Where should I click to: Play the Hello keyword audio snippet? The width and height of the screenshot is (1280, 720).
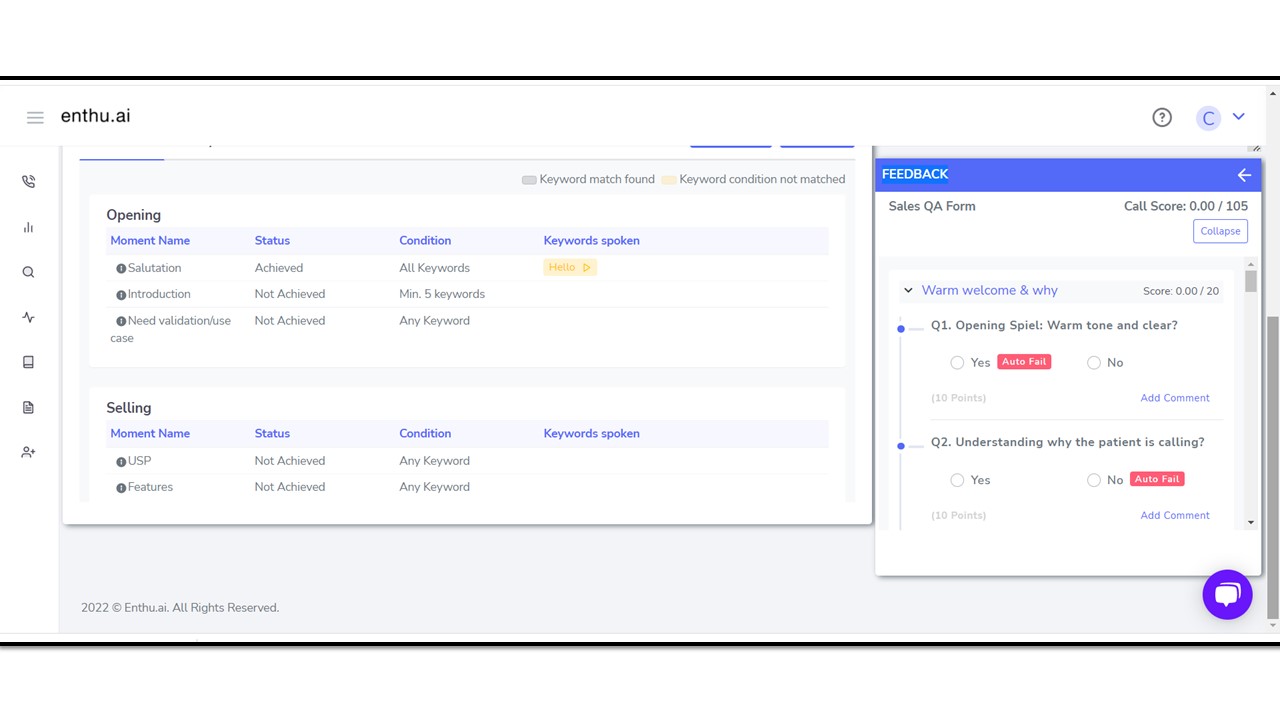(588, 267)
